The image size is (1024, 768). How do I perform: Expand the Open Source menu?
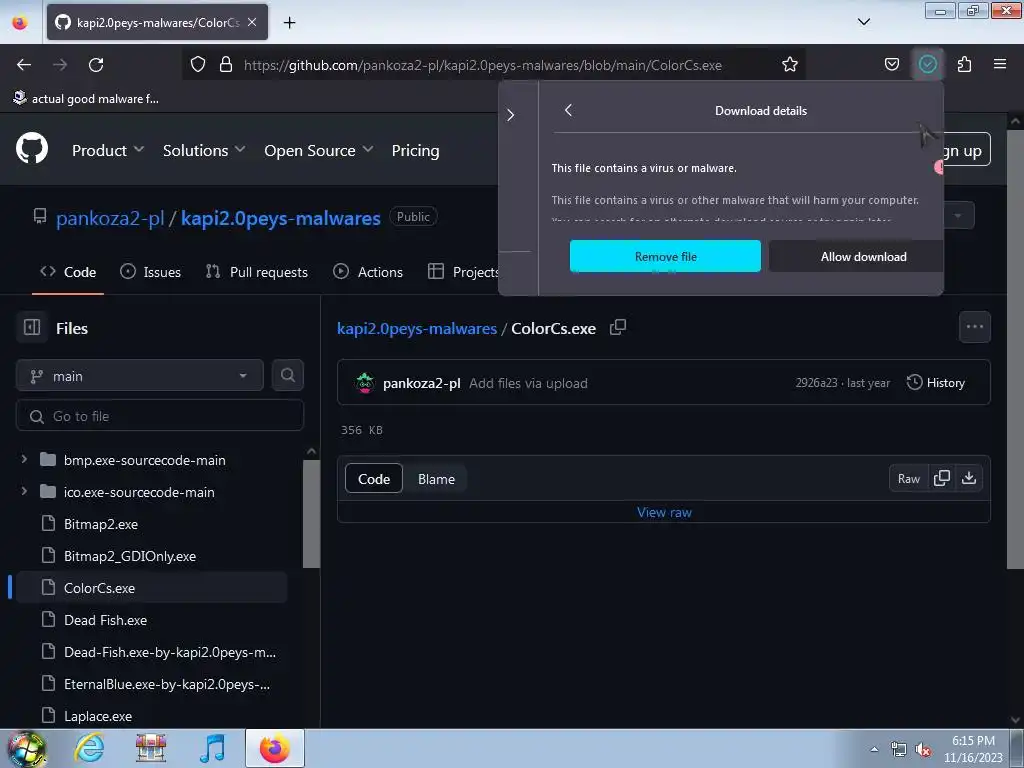coord(319,150)
